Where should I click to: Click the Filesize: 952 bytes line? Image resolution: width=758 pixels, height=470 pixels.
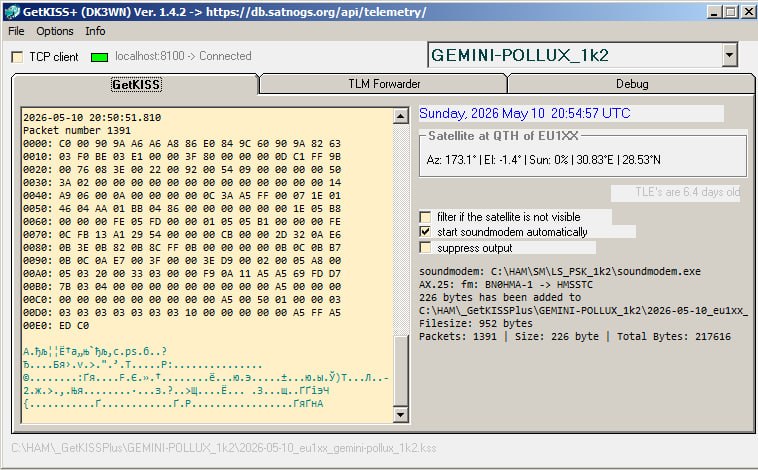click(x=476, y=323)
